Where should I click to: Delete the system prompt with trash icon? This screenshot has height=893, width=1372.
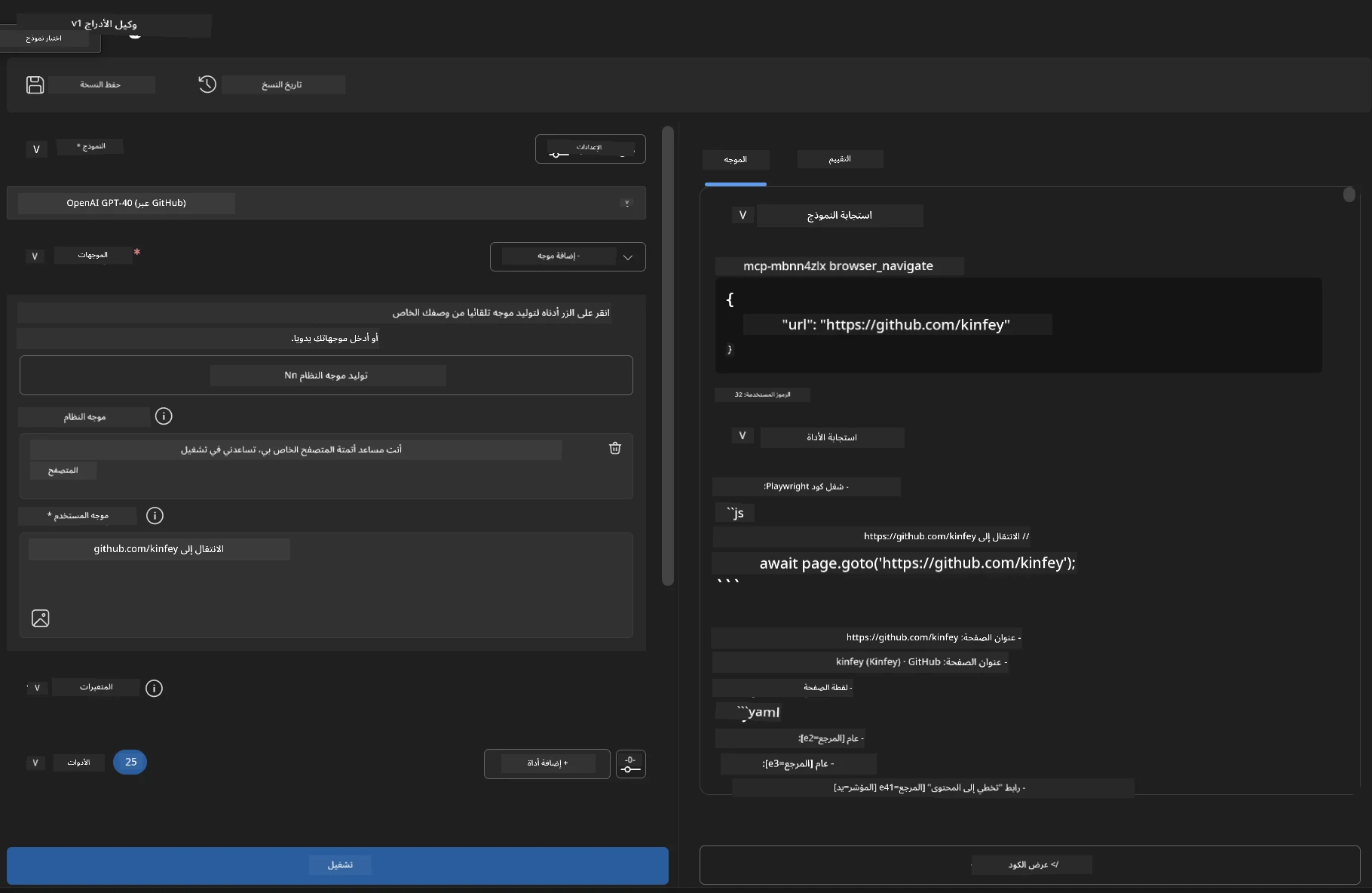(x=615, y=448)
